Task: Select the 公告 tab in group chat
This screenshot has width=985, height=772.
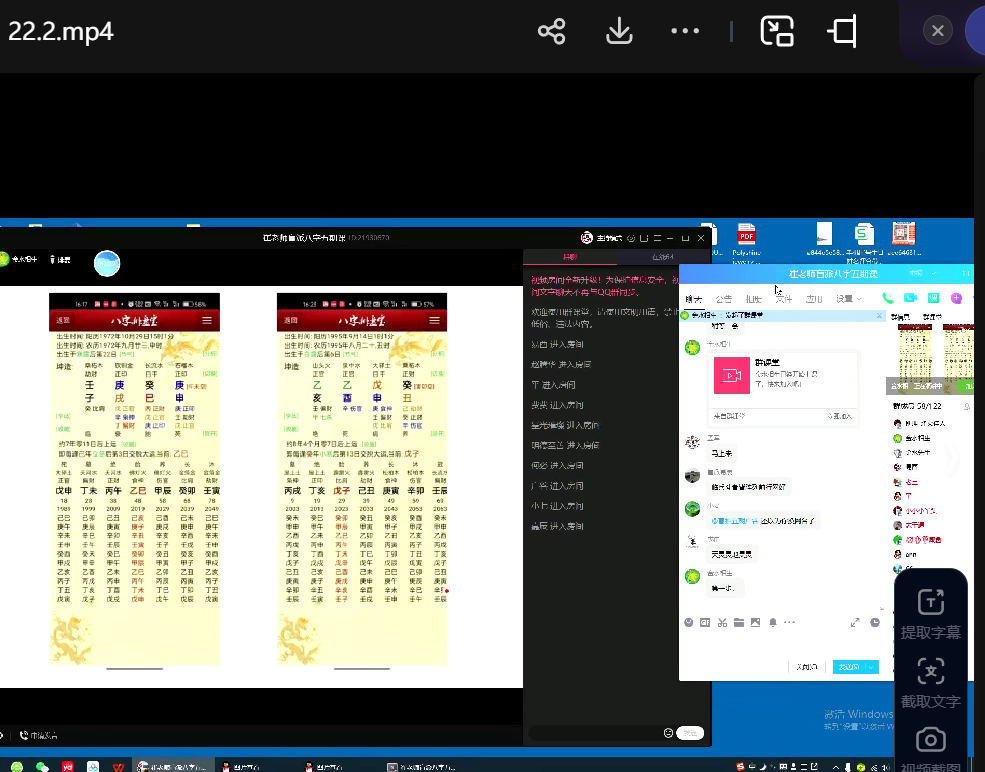Action: pyautogui.click(x=723, y=299)
